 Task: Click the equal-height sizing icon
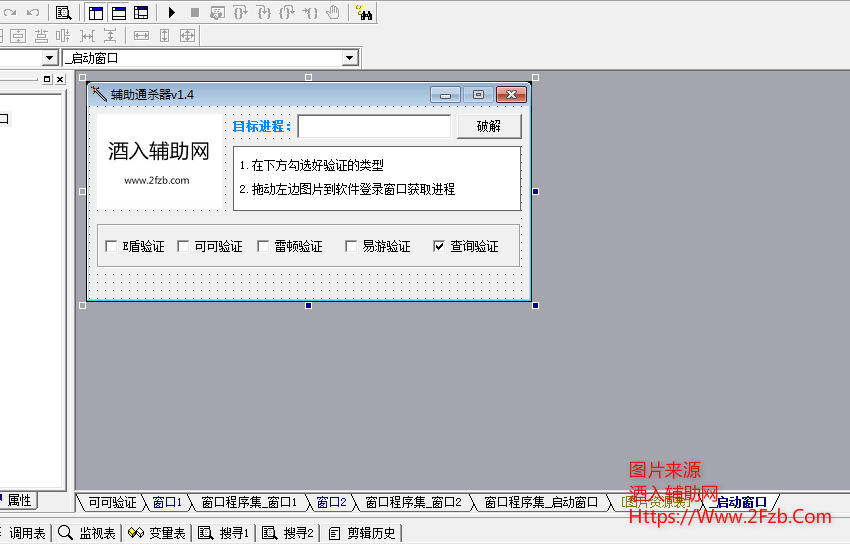point(164,36)
